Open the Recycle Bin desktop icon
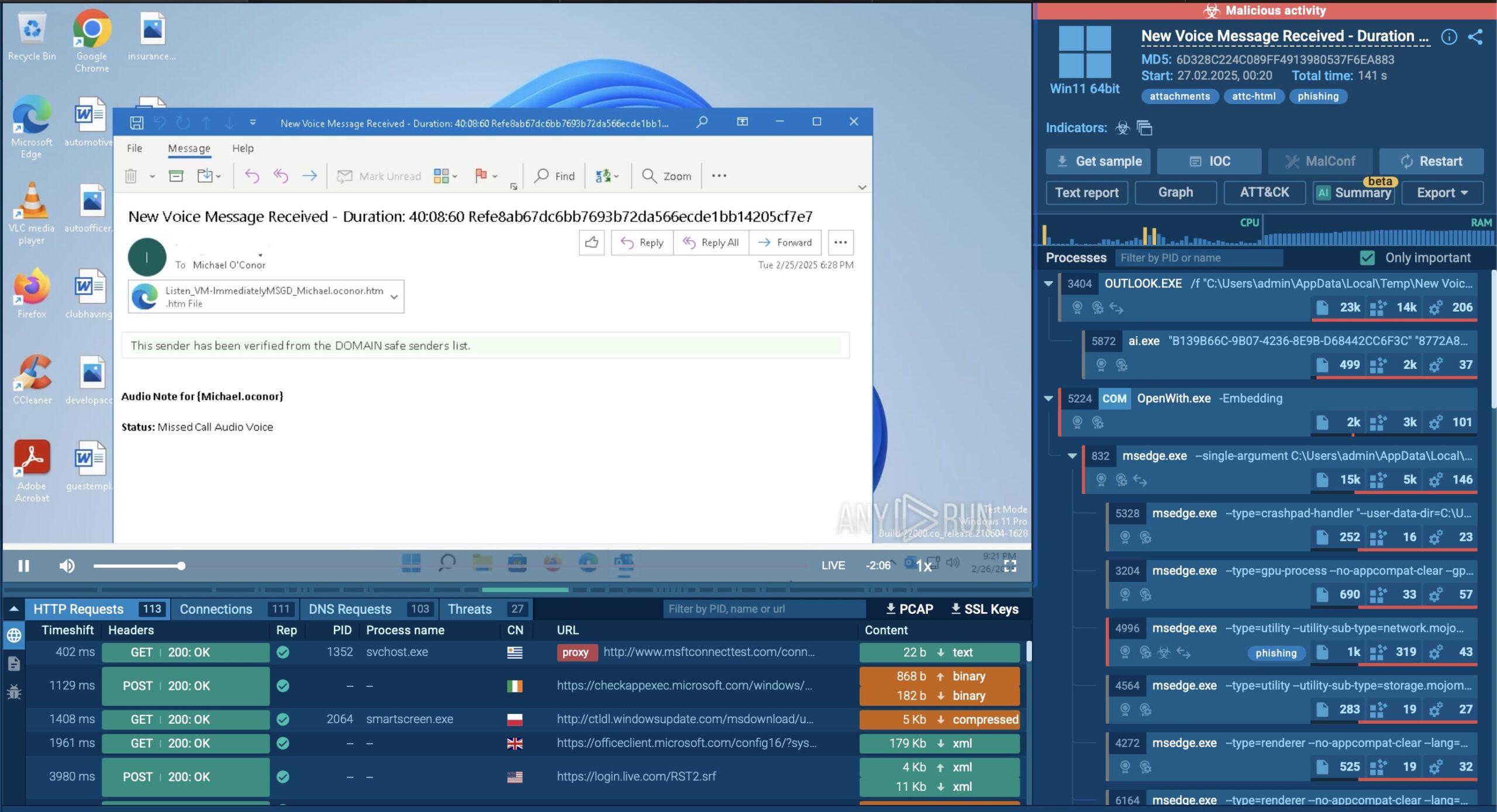The width and height of the screenshot is (1497, 812). pos(32,36)
